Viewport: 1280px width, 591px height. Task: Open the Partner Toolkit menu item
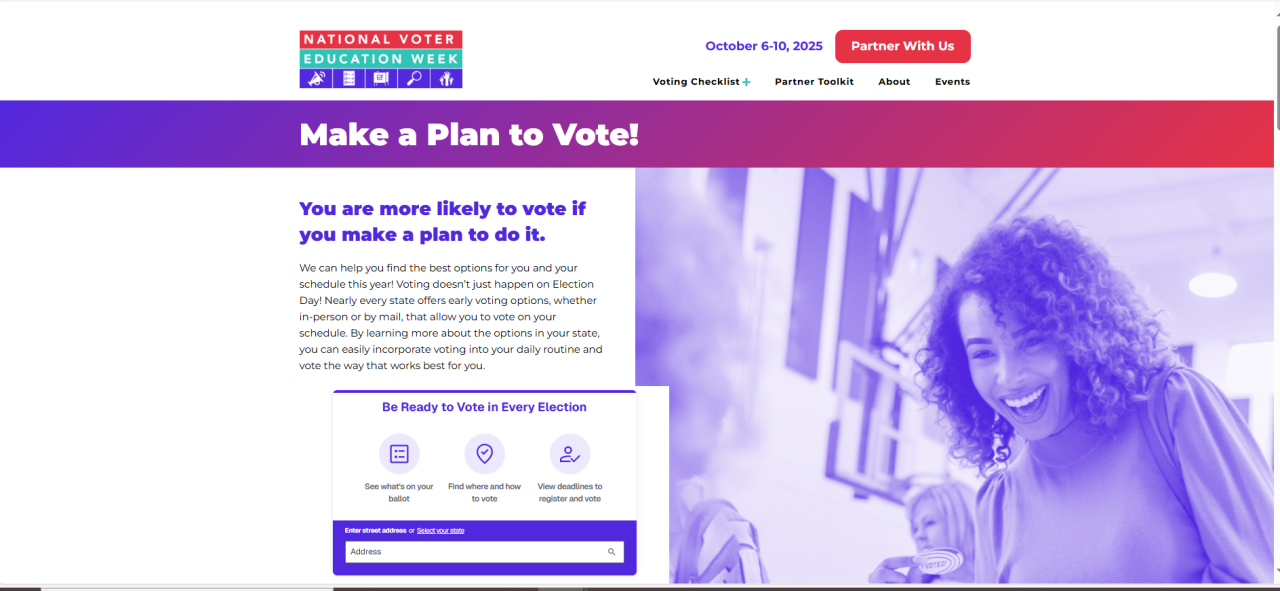pos(814,82)
